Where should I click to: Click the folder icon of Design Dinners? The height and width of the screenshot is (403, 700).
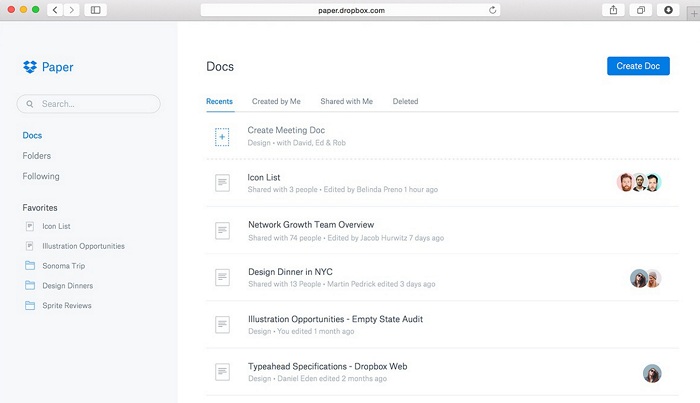coord(30,285)
